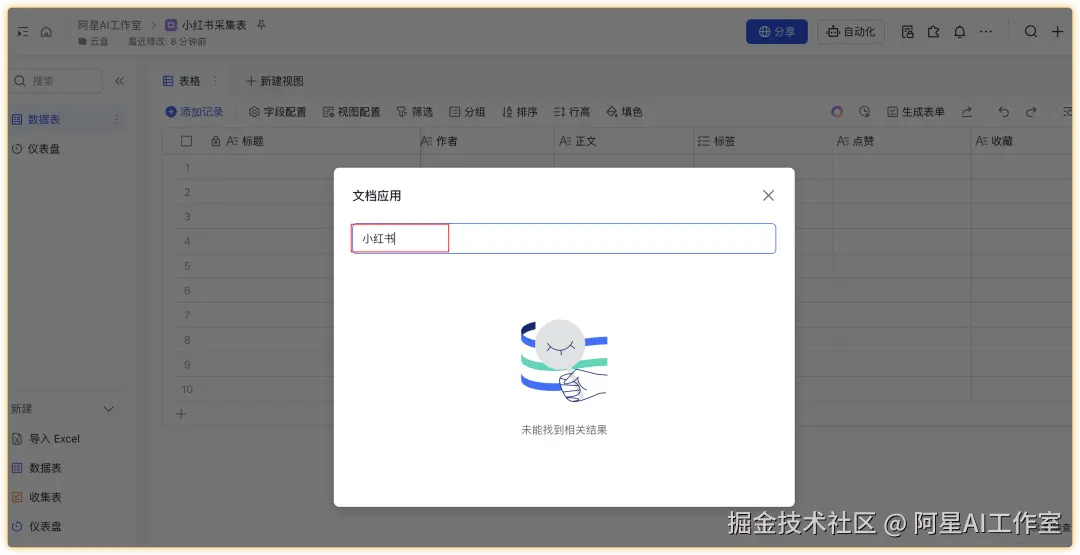This screenshot has height=555, width=1080.
Task: Tick the select-all checkbox in header
Action: 186,141
